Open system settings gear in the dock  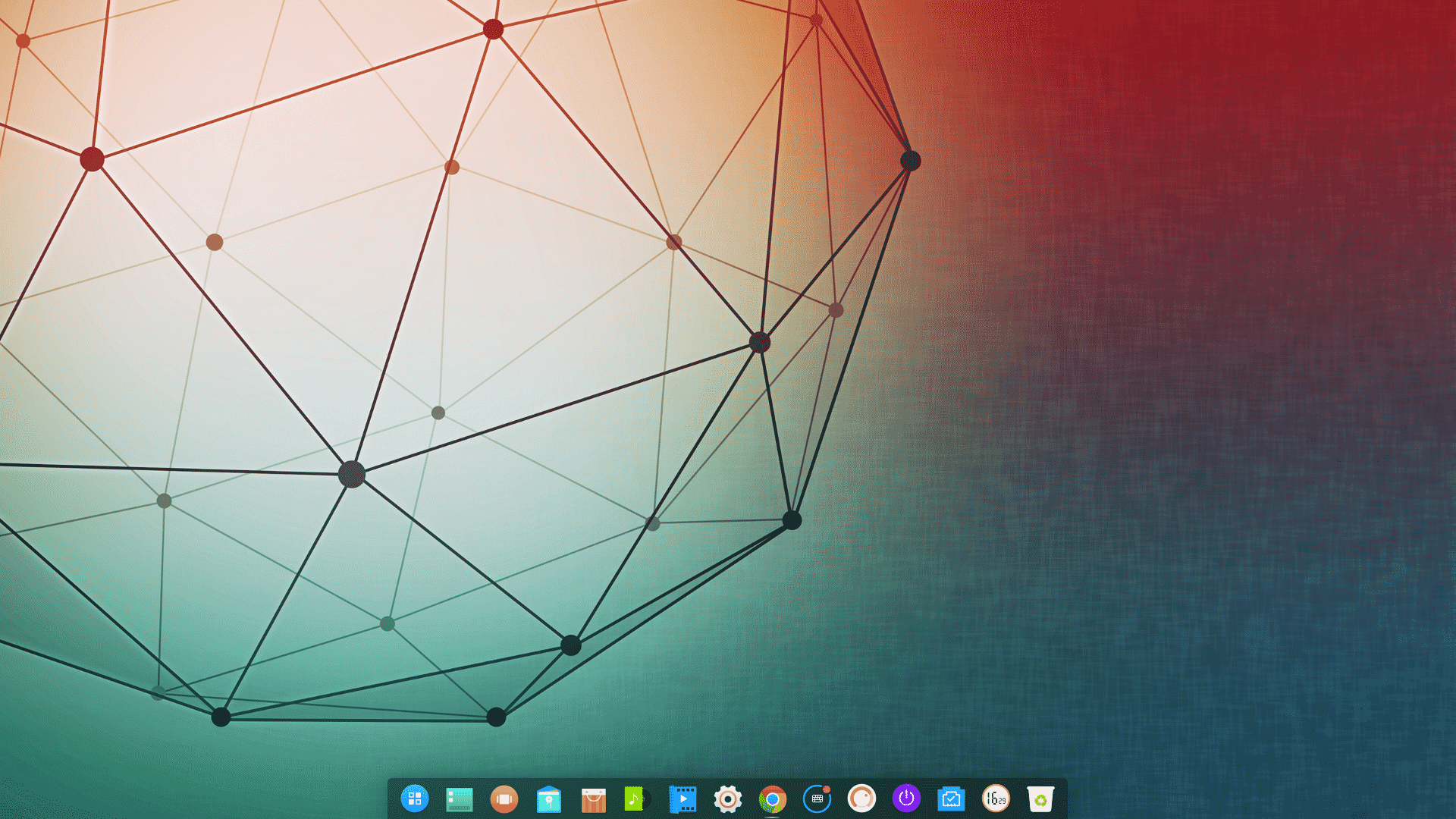point(728,799)
